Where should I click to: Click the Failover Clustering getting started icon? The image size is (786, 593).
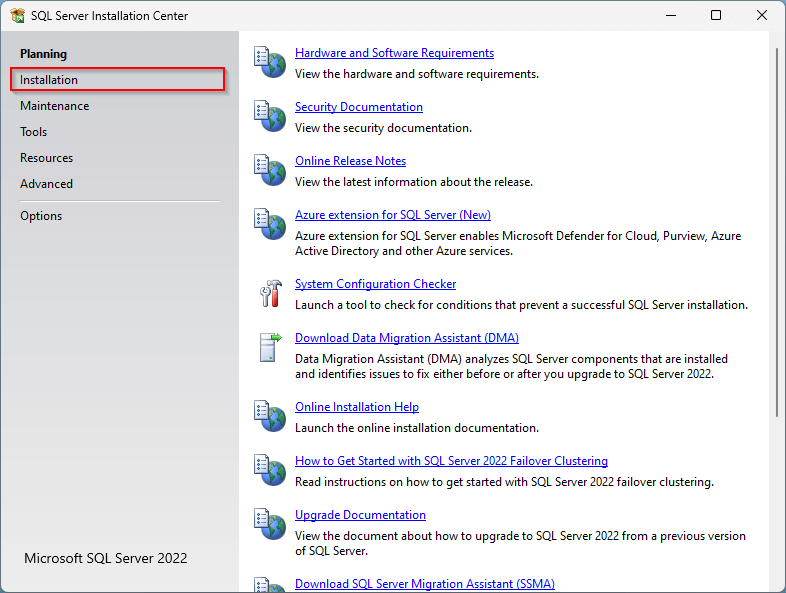pyautogui.click(x=269, y=470)
